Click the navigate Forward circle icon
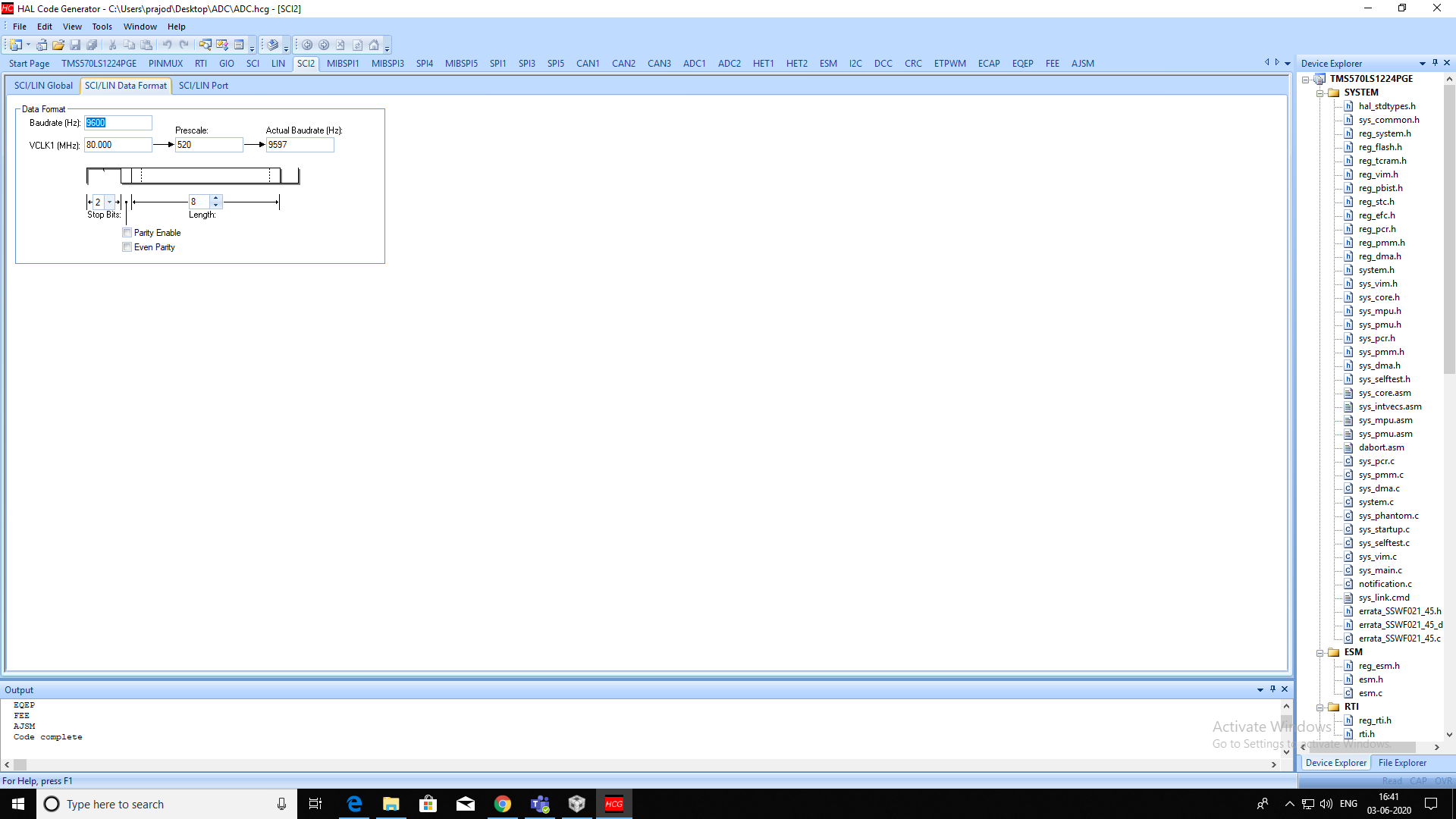 pyautogui.click(x=324, y=45)
